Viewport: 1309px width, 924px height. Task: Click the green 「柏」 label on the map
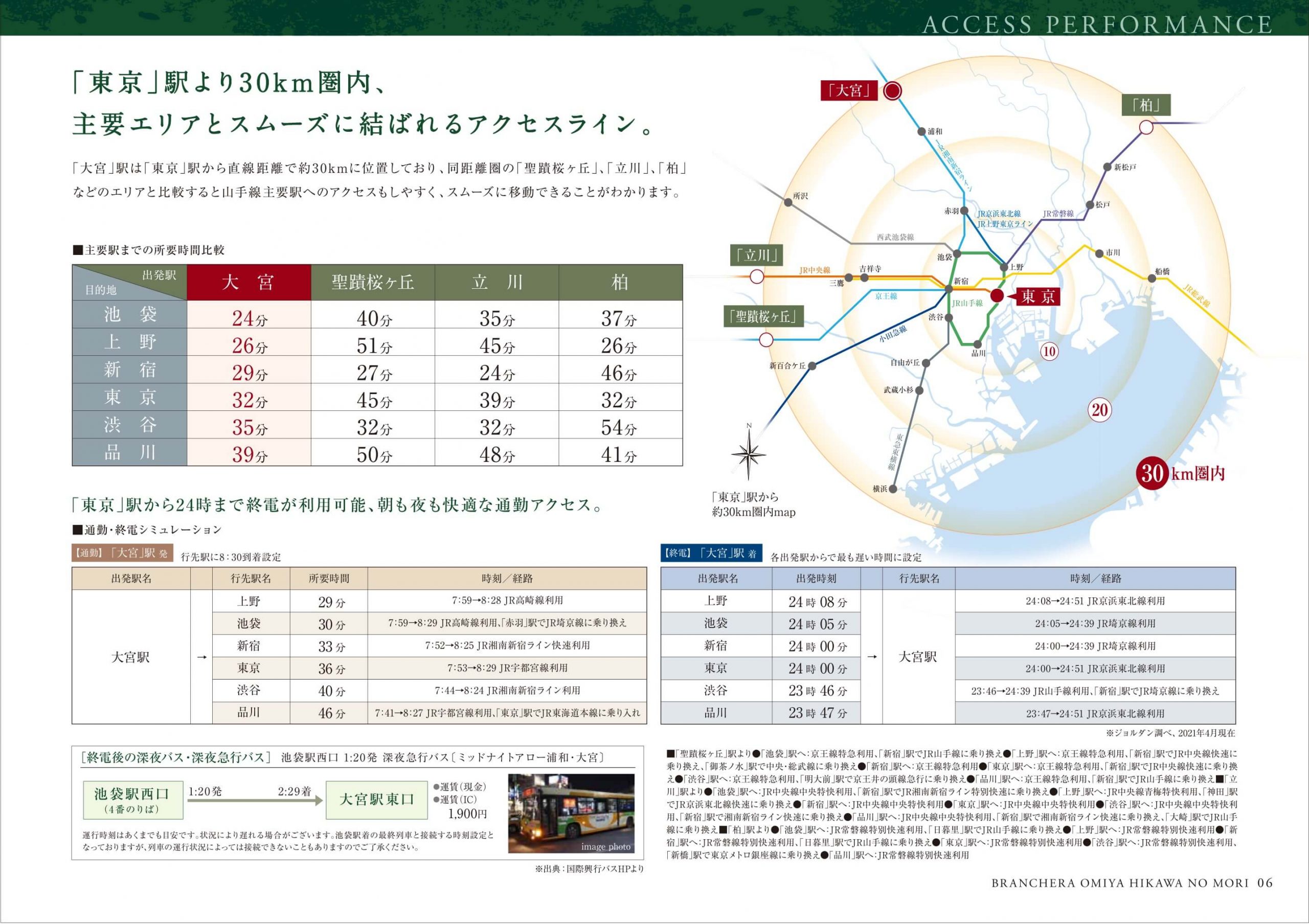[1146, 105]
